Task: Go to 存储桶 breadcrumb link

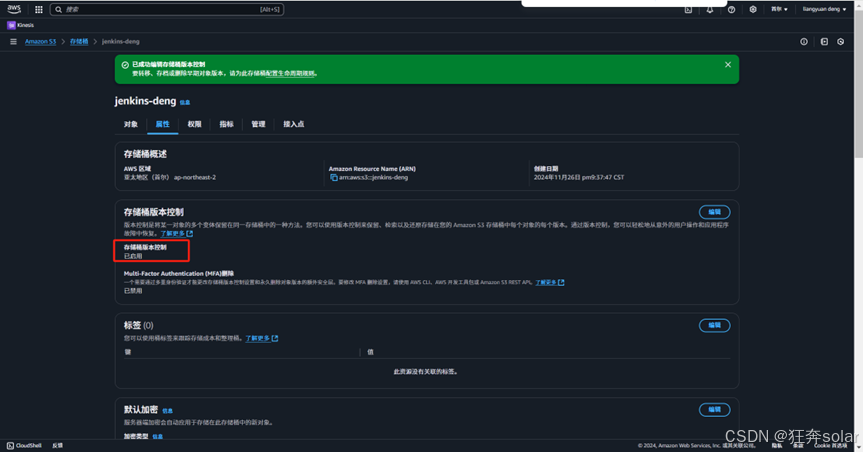Action: click(x=79, y=41)
